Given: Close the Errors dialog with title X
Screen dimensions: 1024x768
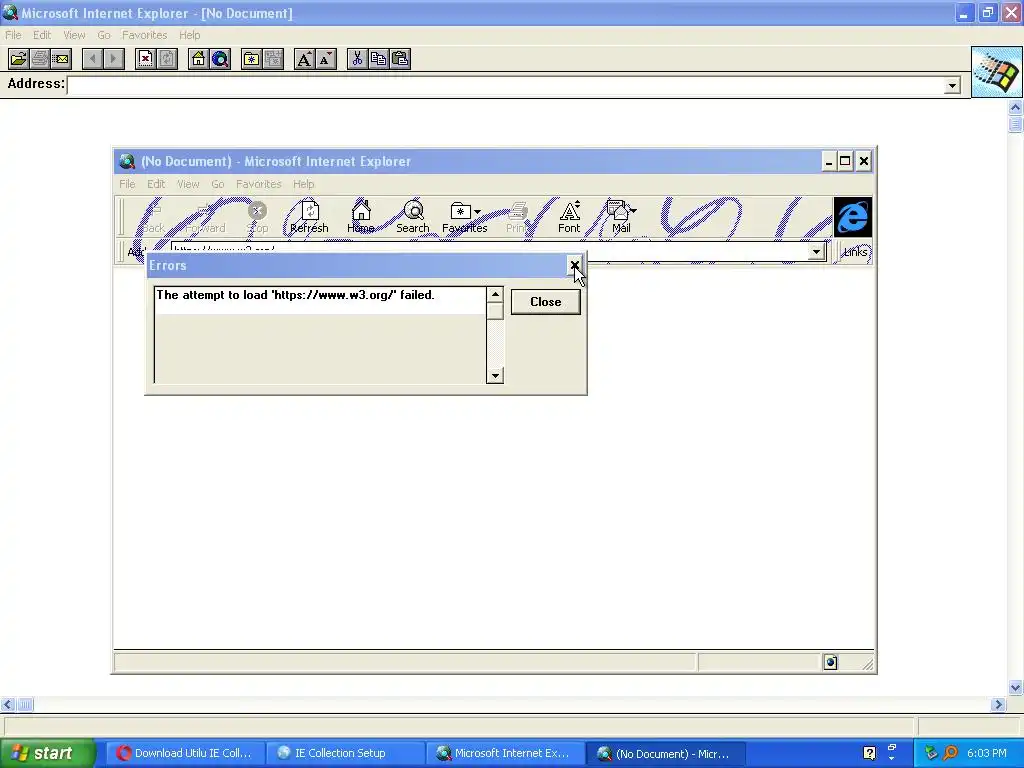Looking at the screenshot, I should (574, 265).
